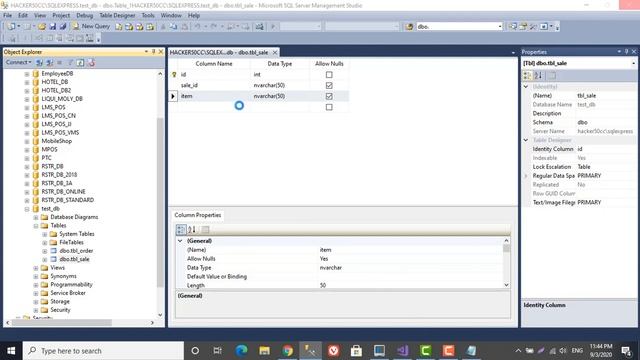Viewport: 640px width, 360px height.
Task: Expand the dbo.tbl_order table node
Action: point(45,251)
